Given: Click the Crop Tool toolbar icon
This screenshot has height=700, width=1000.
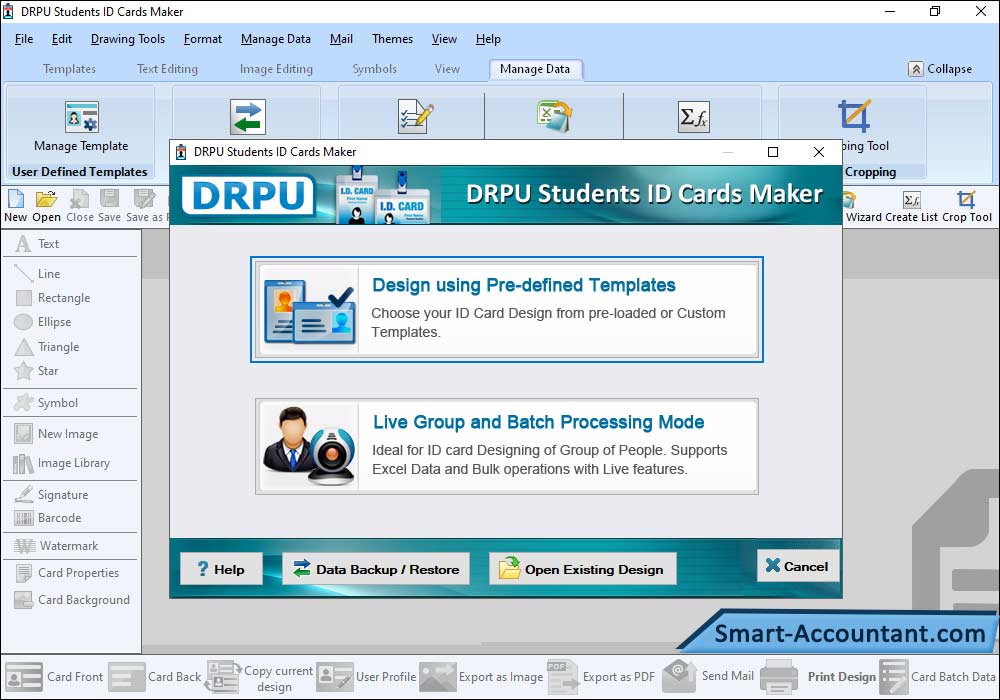Looking at the screenshot, I should [x=967, y=207].
